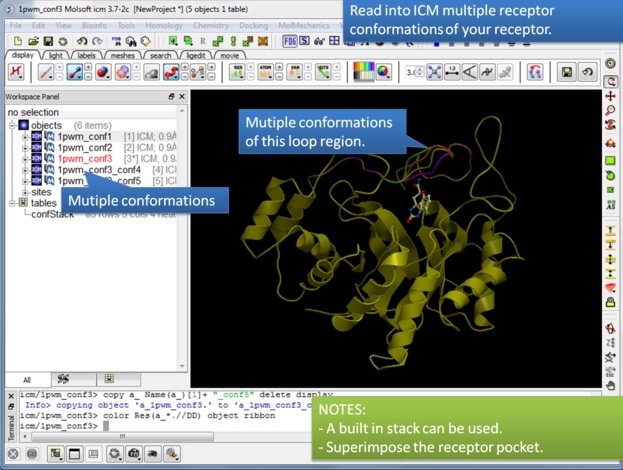Click the CPK sphere display icon
The width and height of the screenshot is (623, 470).
coord(103,73)
